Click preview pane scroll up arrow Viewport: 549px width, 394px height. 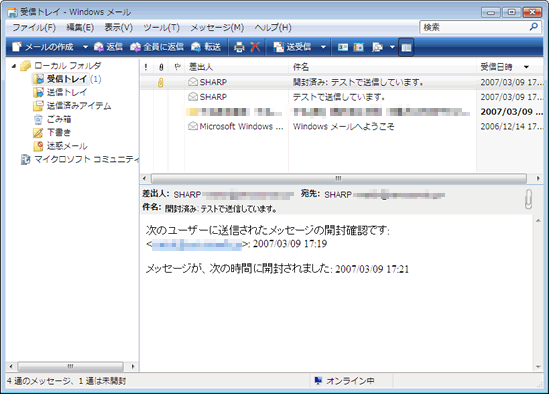[538, 221]
